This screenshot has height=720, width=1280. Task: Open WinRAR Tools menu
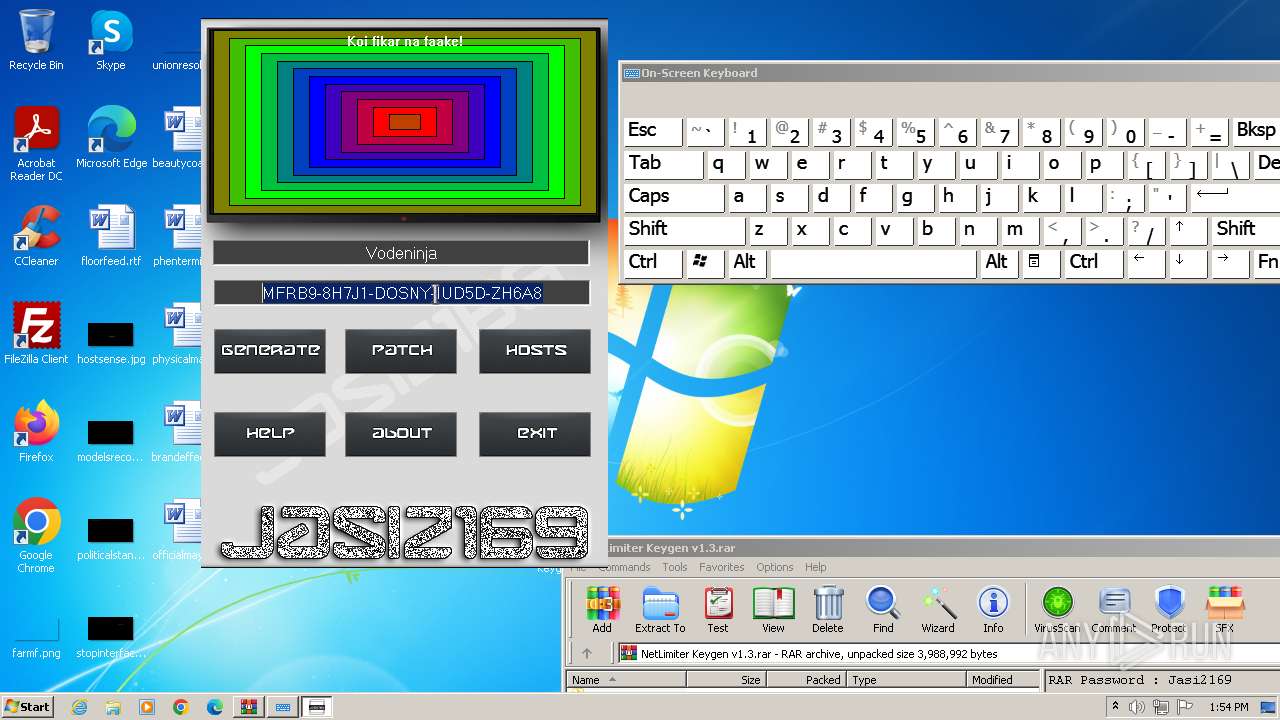[x=675, y=567]
